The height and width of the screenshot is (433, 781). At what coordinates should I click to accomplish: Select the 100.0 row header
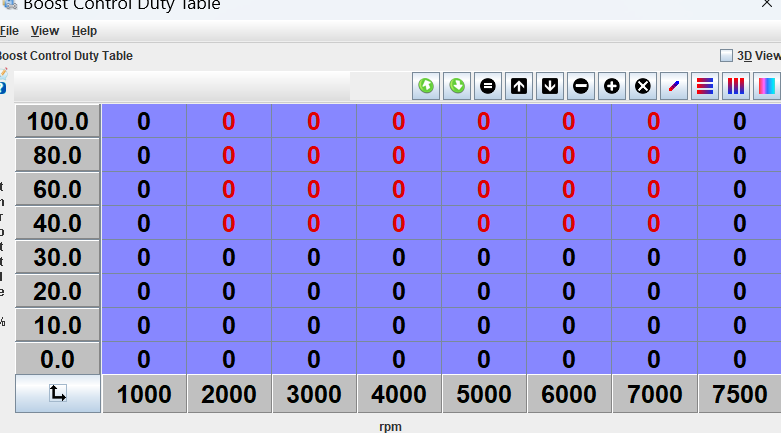coord(58,122)
